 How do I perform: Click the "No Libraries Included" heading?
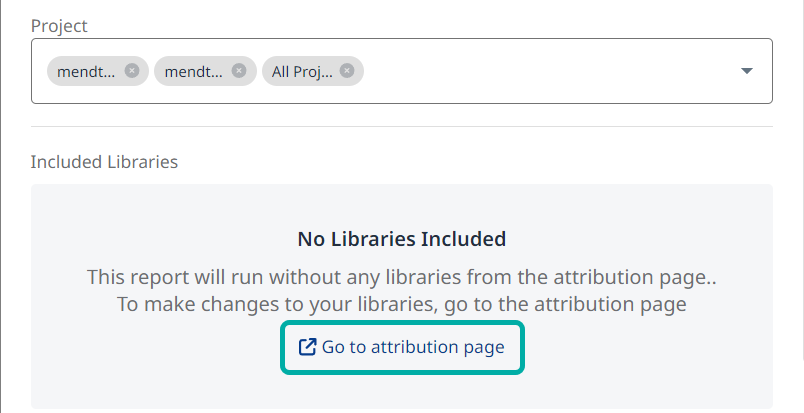point(402,239)
